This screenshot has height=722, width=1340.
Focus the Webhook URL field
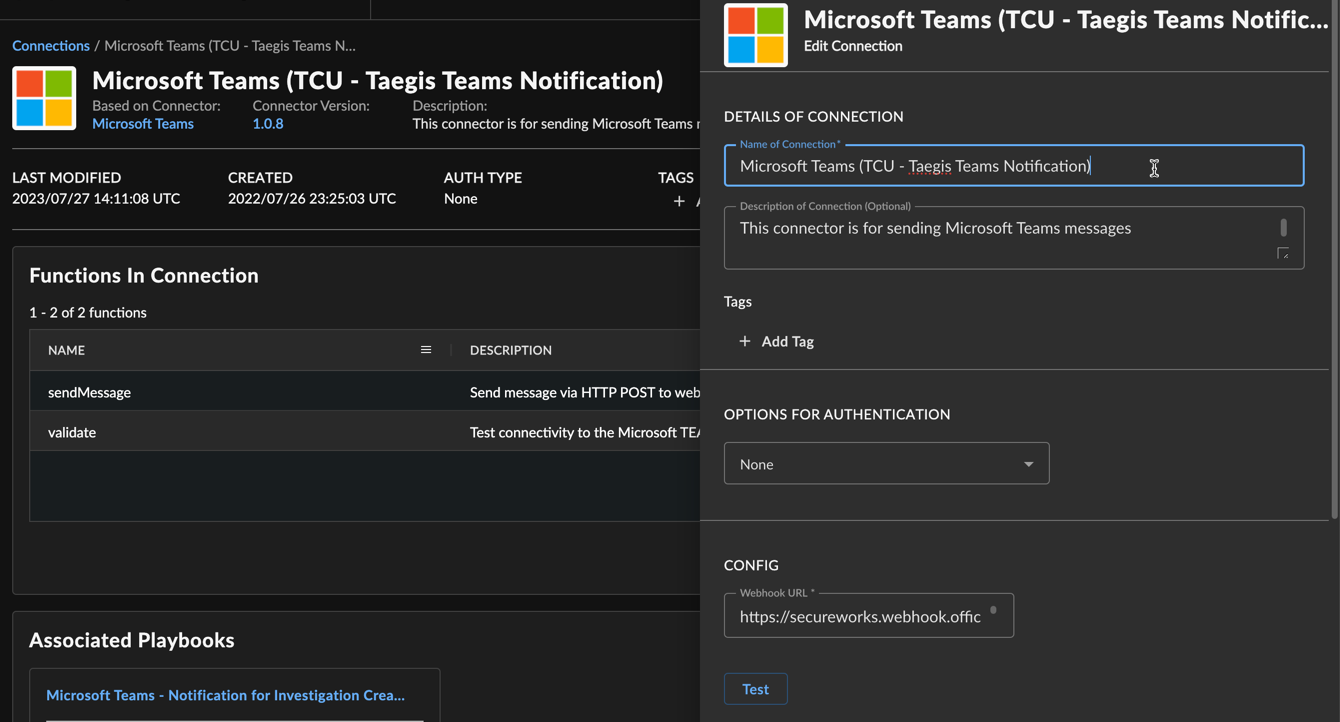[869, 616]
